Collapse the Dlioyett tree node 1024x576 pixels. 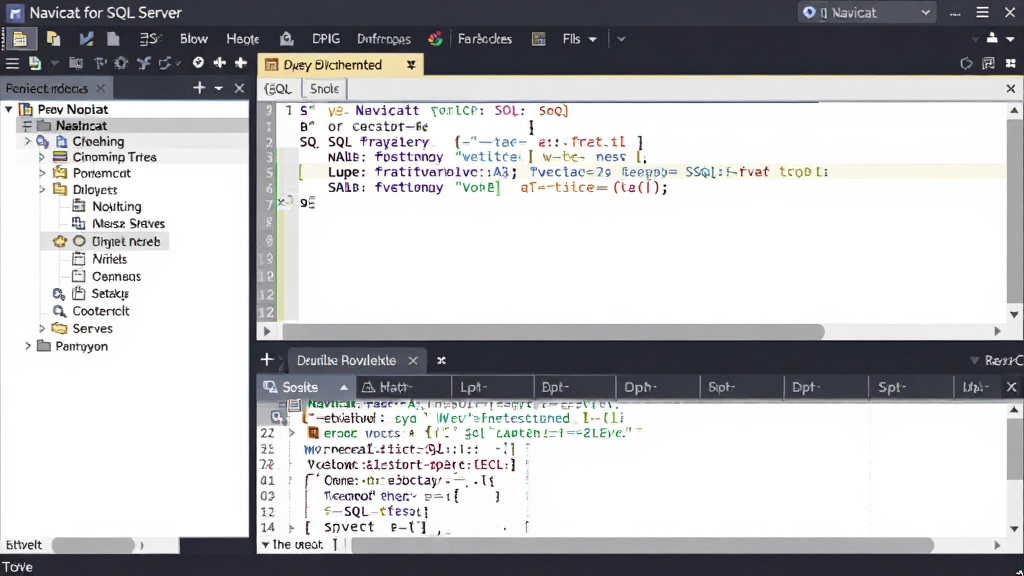(x=42, y=189)
